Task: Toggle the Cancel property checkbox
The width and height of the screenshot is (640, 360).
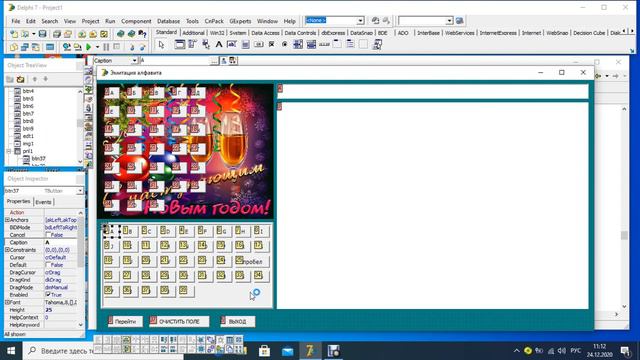Action: coord(48,235)
